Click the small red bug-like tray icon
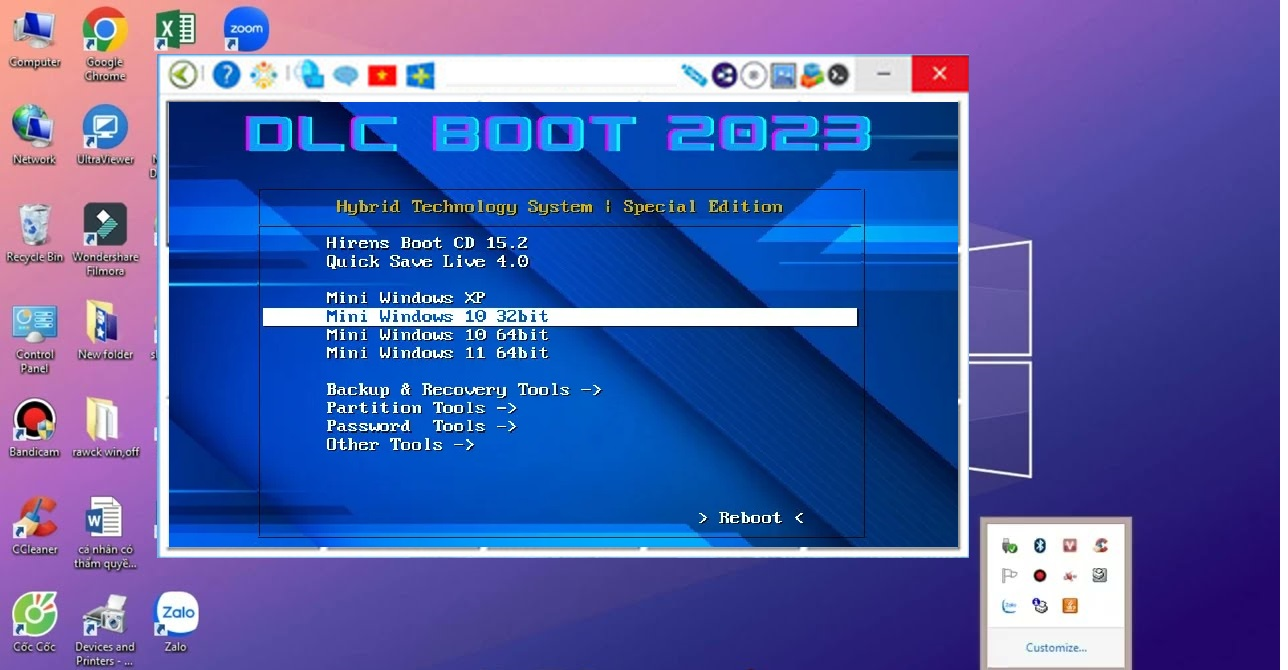This screenshot has height=670, width=1288. click(x=1070, y=576)
